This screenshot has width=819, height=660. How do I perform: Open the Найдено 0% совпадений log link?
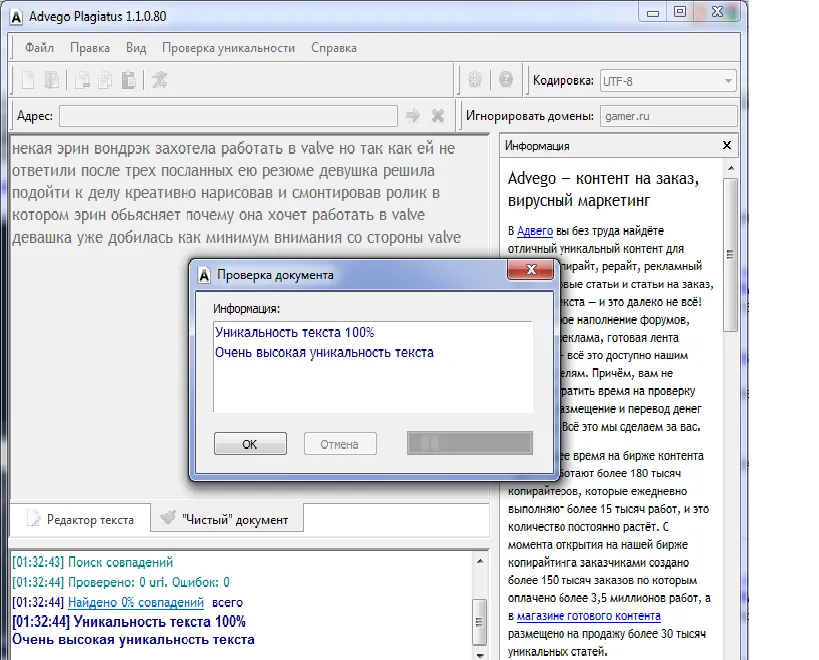point(135,602)
